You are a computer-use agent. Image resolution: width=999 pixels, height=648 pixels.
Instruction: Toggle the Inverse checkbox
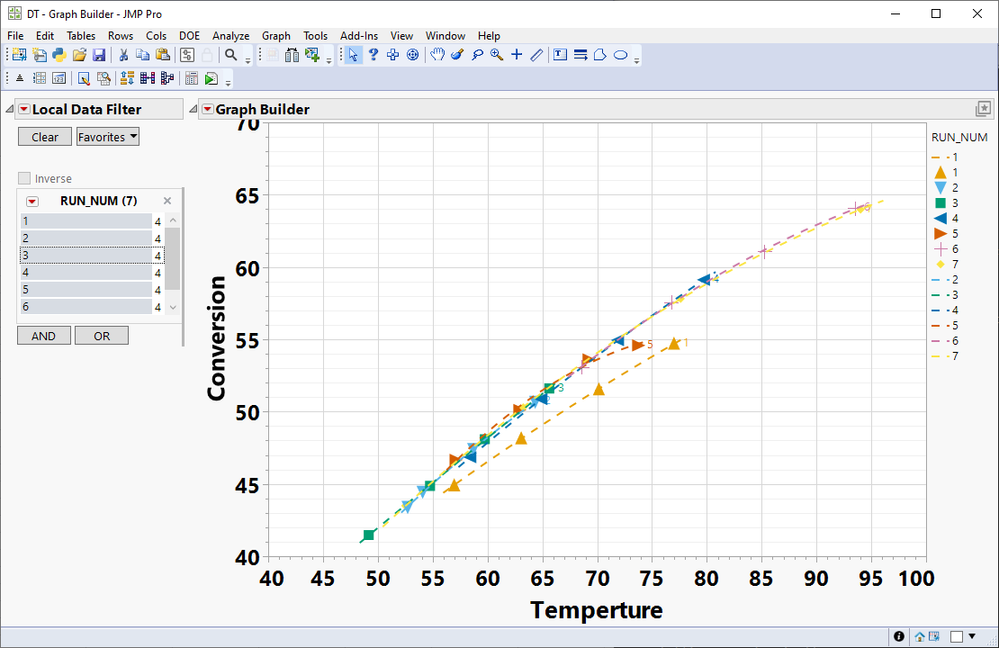(24, 178)
